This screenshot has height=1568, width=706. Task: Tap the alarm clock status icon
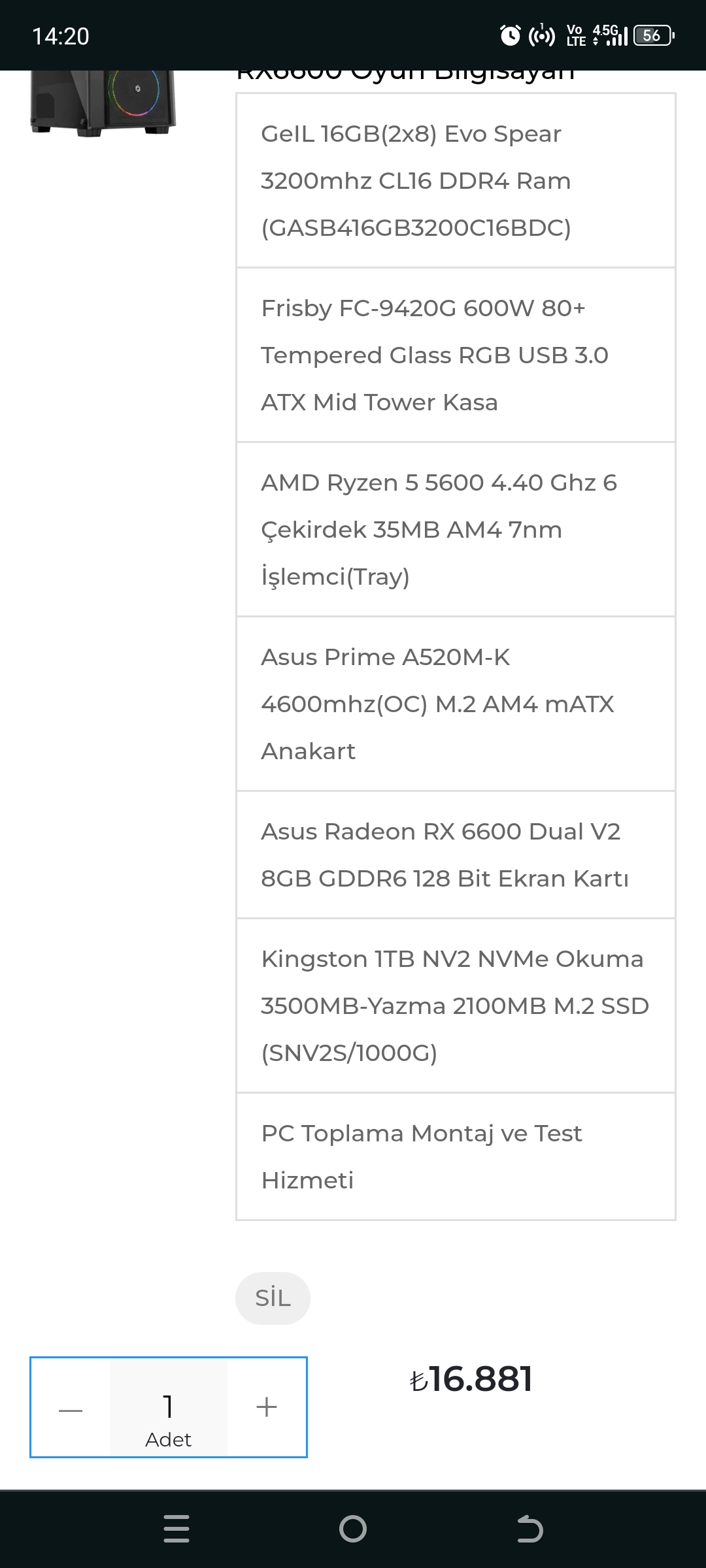(510, 35)
